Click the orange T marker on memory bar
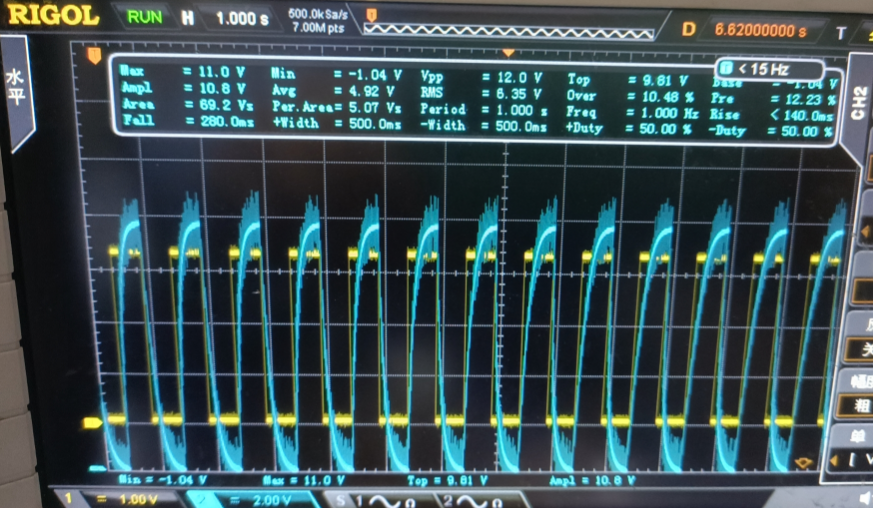873x508 pixels. (371, 15)
